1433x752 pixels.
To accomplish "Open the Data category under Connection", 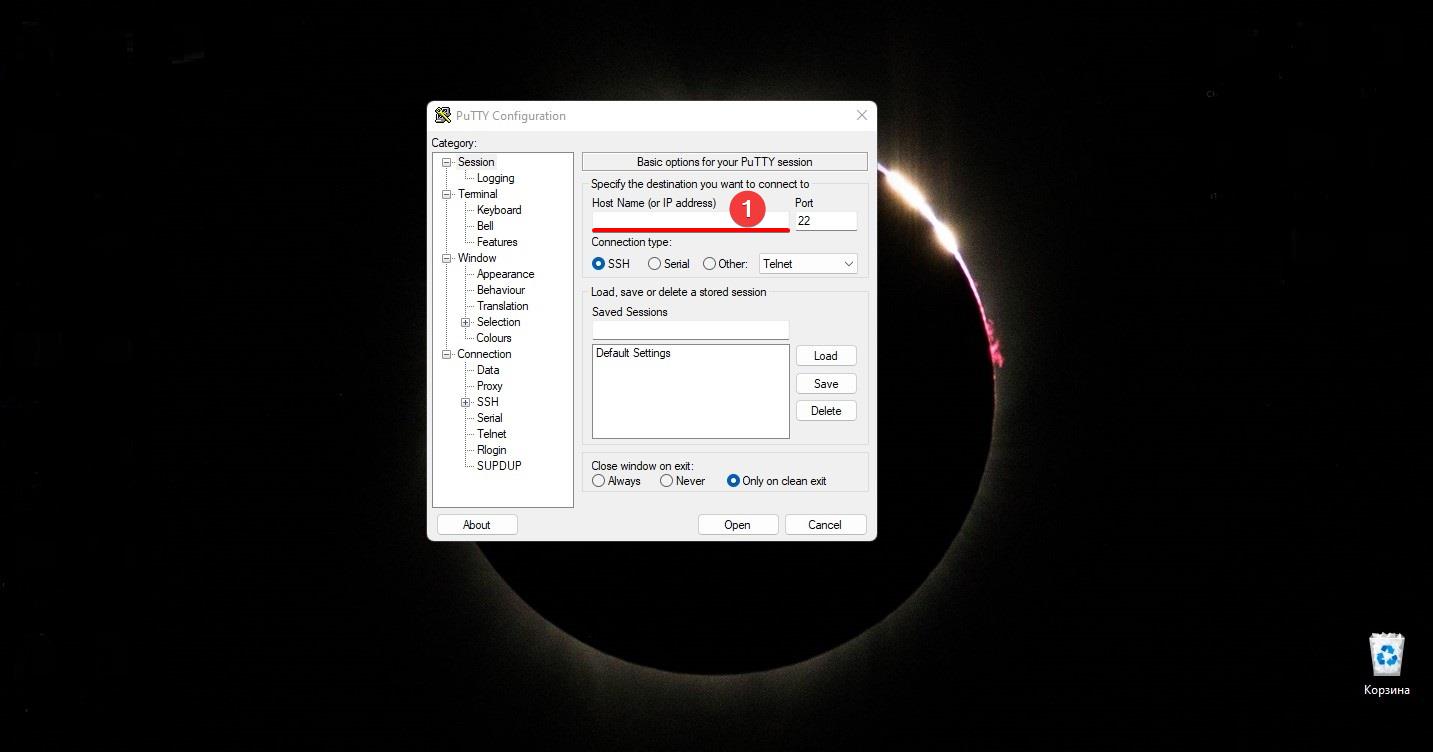I will [x=488, y=370].
